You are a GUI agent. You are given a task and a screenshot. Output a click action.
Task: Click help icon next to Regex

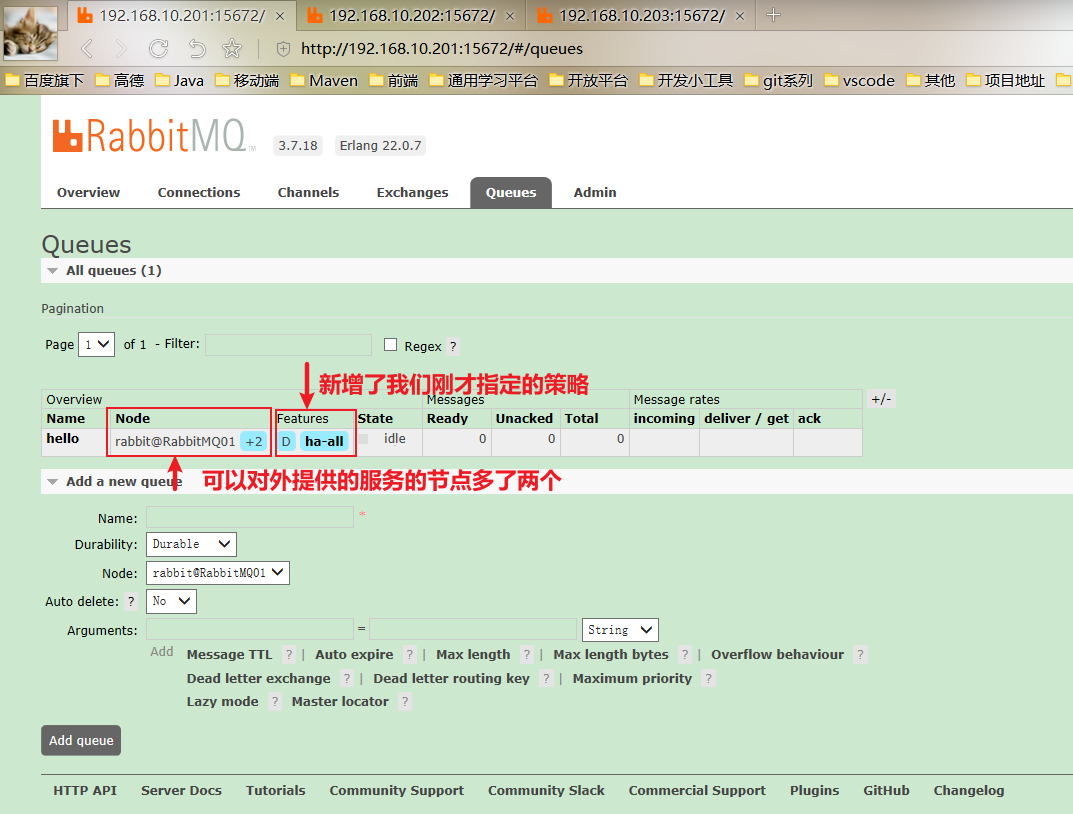(x=453, y=346)
